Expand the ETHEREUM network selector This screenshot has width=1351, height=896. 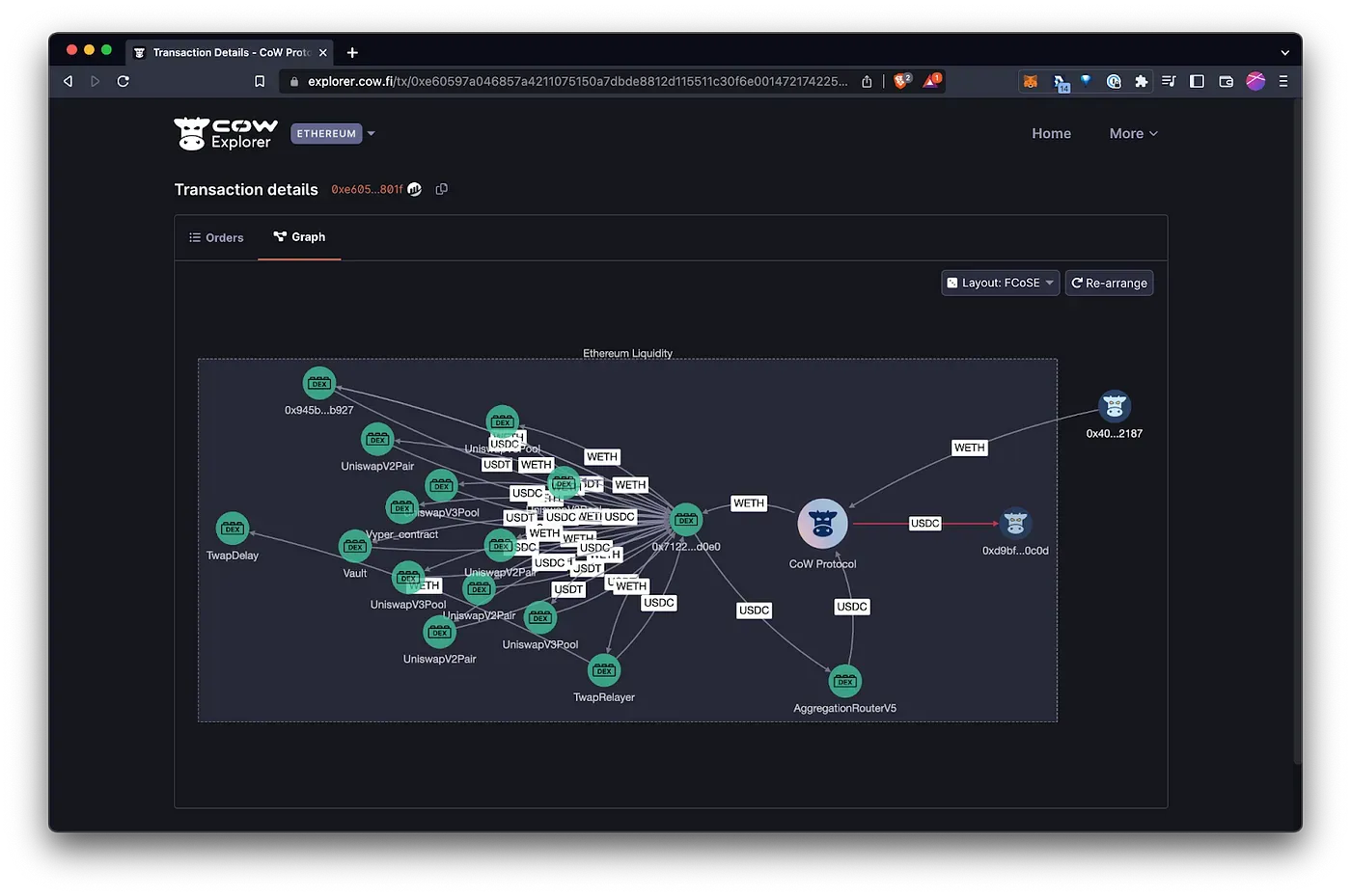pyautogui.click(x=333, y=133)
